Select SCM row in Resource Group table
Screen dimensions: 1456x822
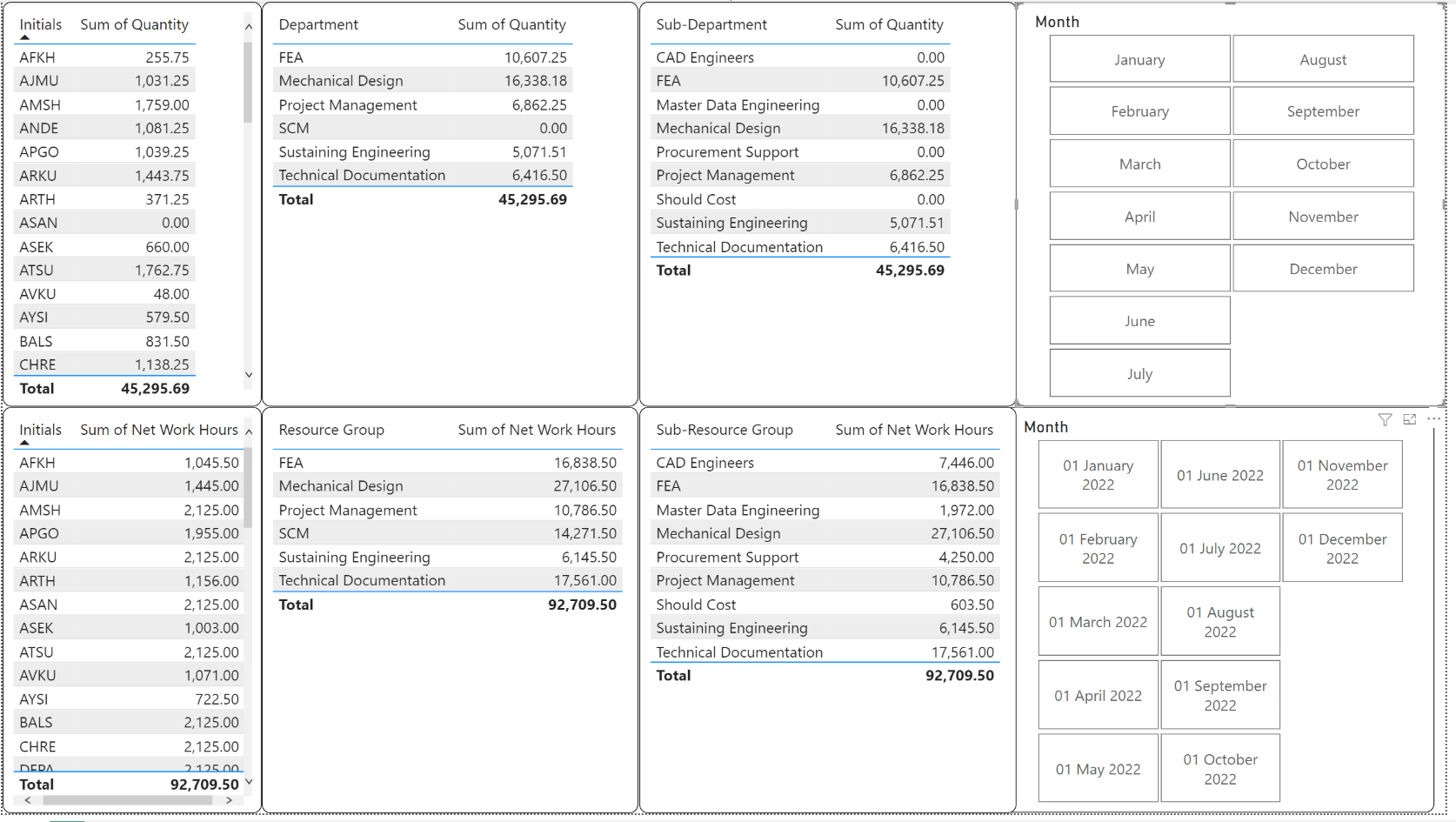[448, 533]
